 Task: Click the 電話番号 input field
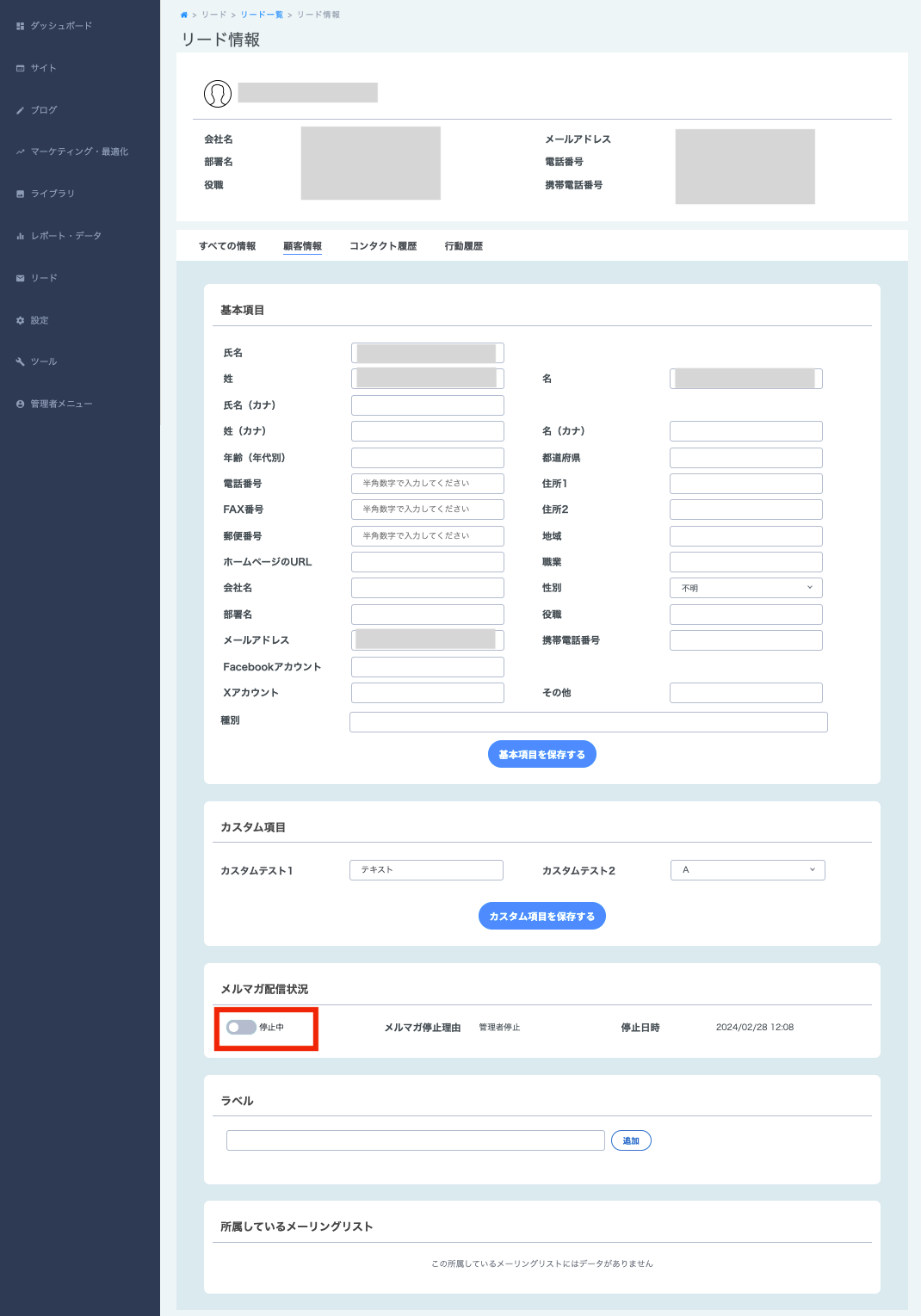428,484
